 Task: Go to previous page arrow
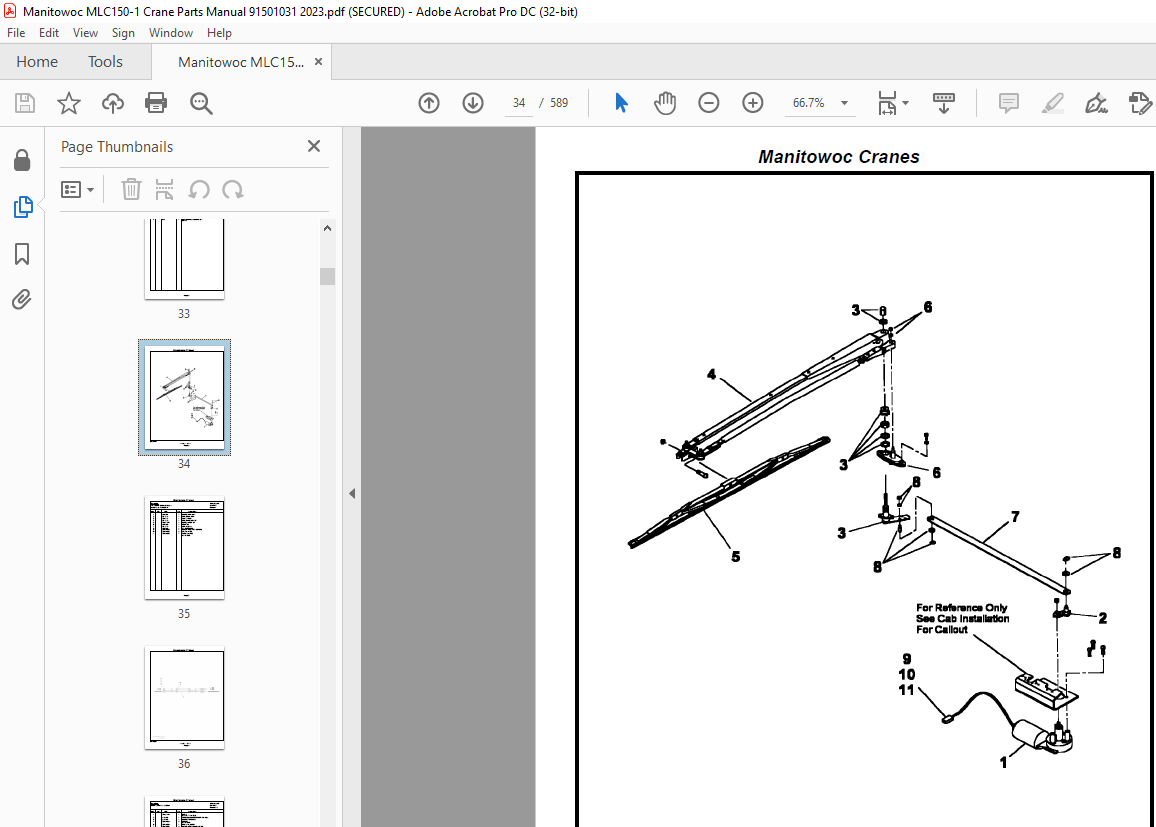(x=428, y=103)
